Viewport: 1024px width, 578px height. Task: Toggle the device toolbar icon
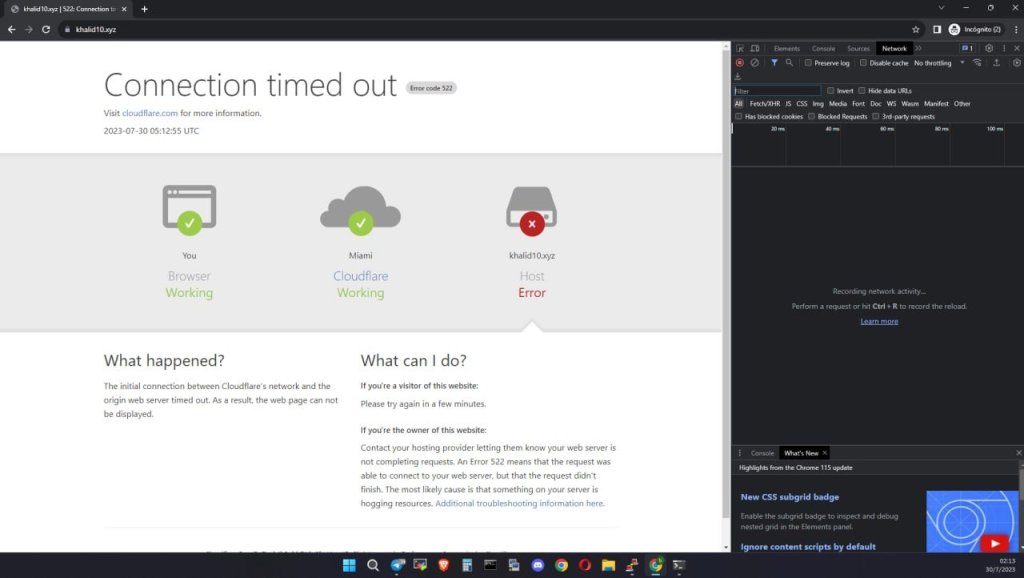(x=755, y=48)
